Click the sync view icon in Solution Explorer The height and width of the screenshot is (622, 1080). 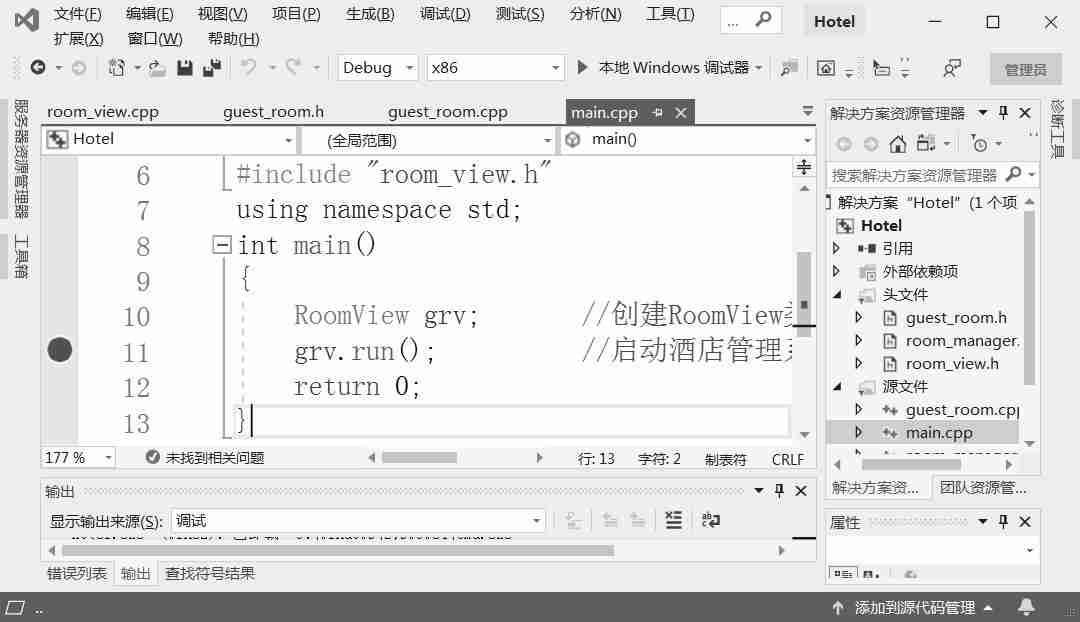pos(925,143)
